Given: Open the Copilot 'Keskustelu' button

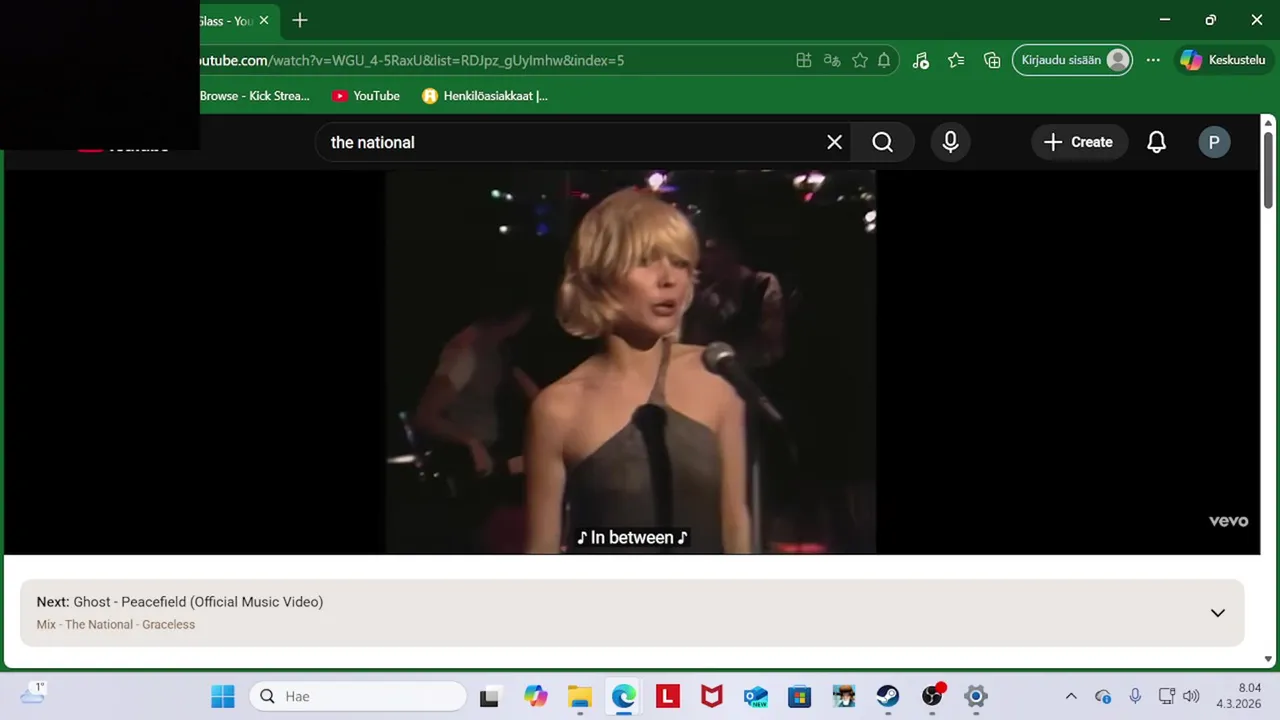Looking at the screenshot, I should click(1223, 60).
